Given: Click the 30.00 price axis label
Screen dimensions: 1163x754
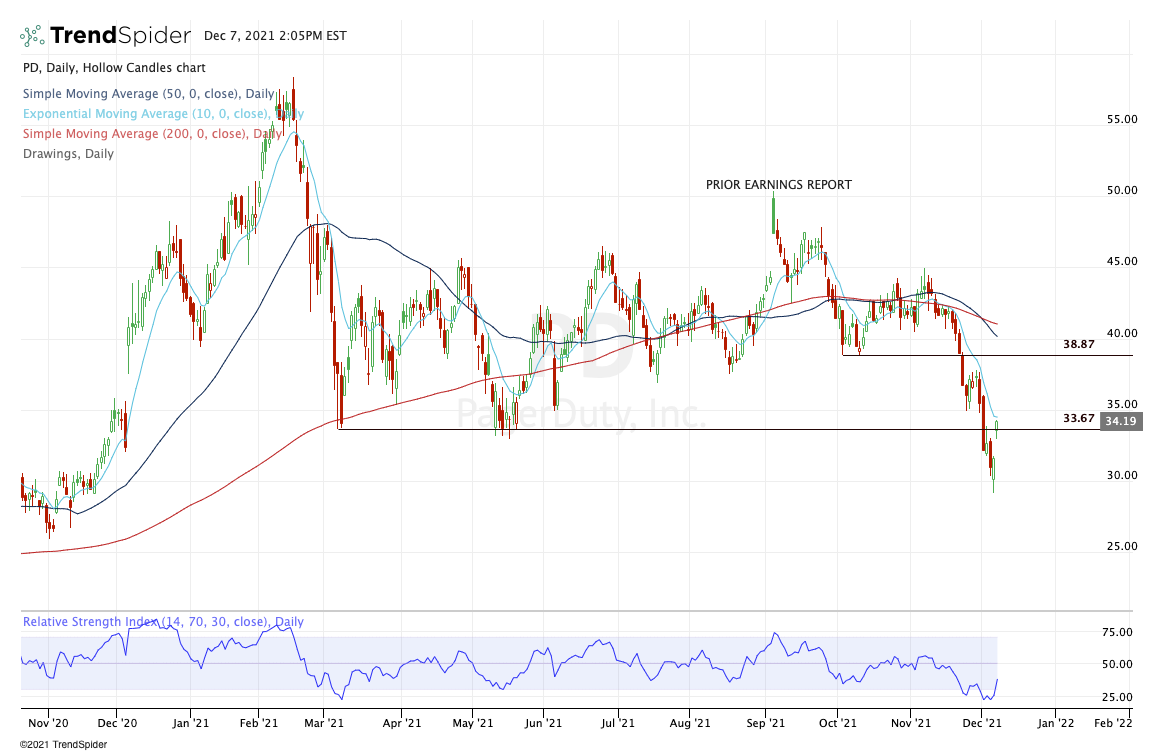Looking at the screenshot, I should tap(1122, 475).
